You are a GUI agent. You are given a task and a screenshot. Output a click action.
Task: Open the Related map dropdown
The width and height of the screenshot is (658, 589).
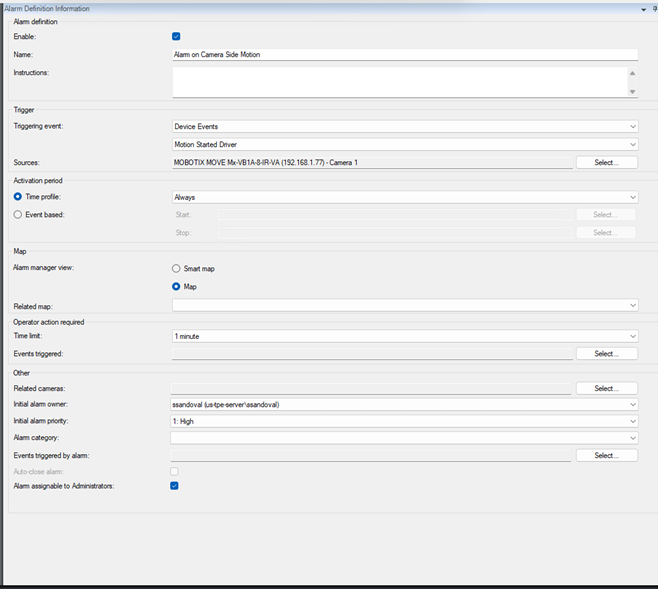[405, 305]
